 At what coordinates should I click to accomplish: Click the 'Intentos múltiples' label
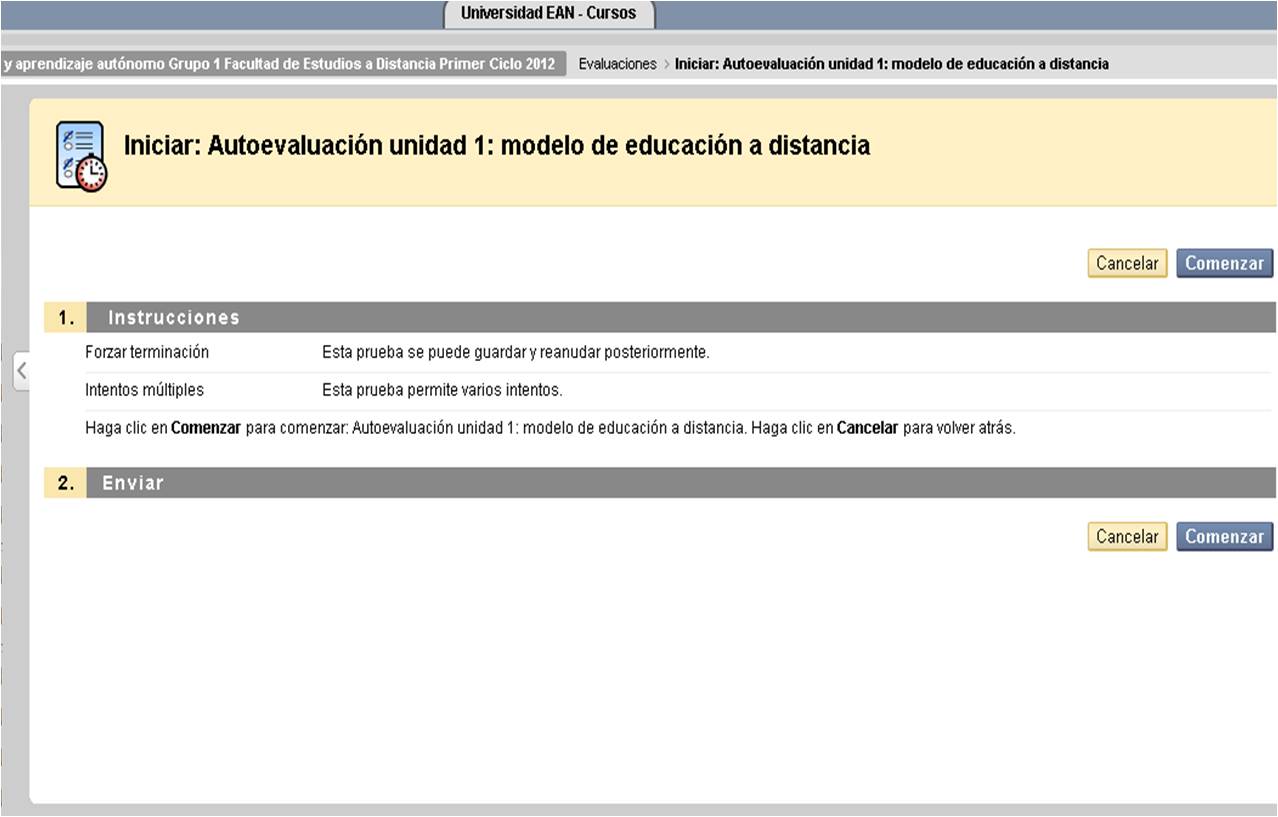tap(144, 390)
